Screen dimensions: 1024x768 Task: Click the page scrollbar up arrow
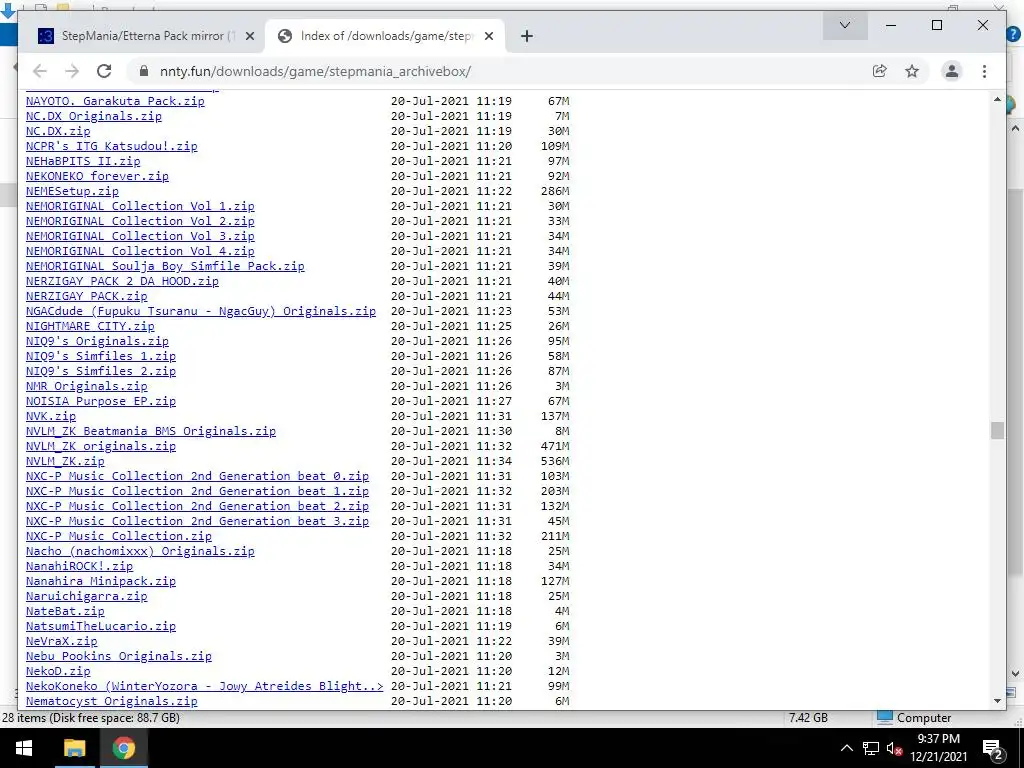(997, 99)
